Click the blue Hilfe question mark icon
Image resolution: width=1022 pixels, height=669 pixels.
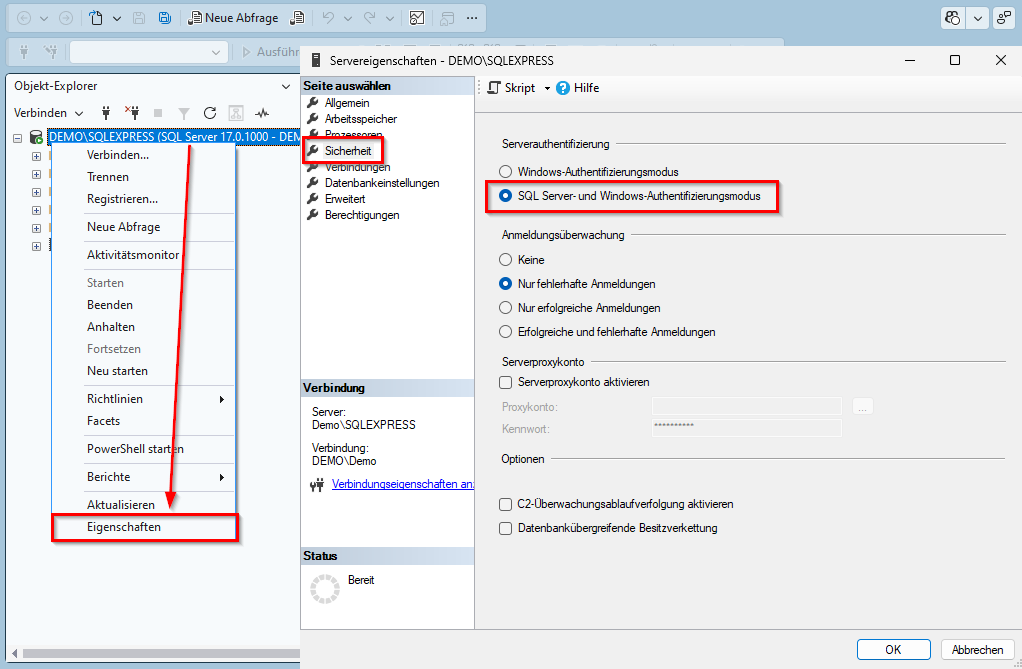(563, 88)
